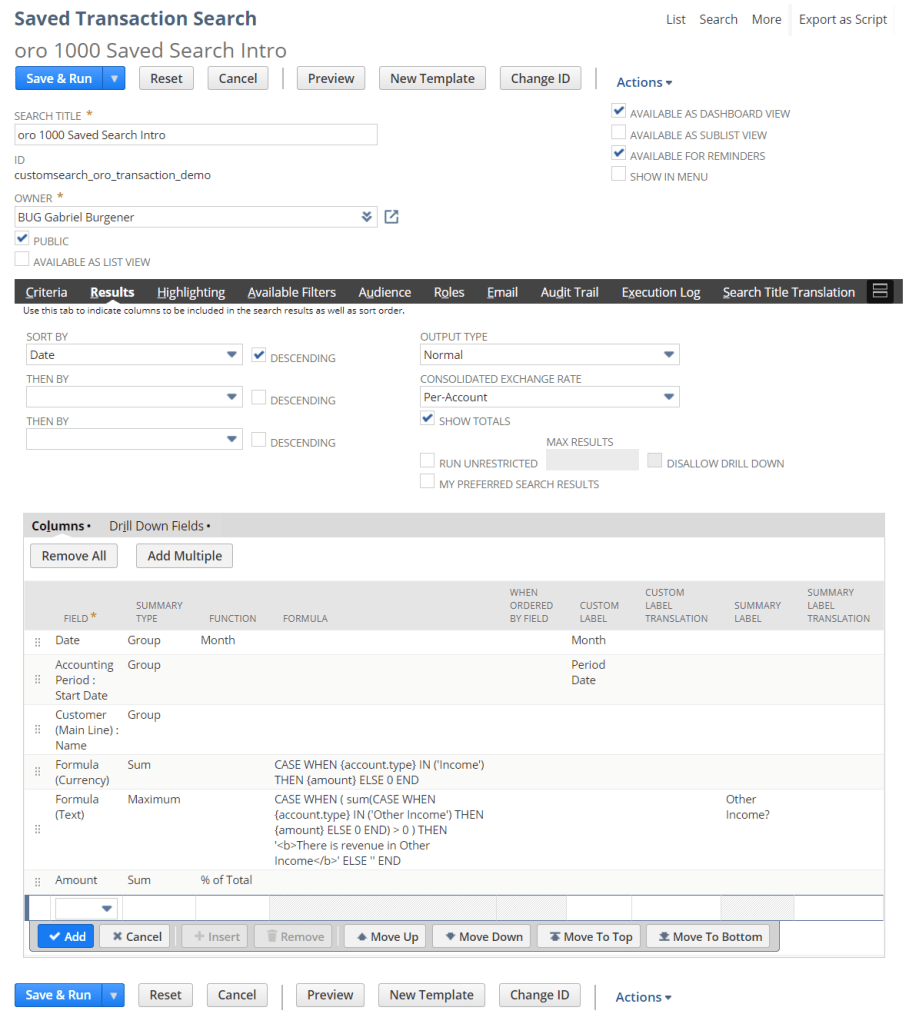Open the Execution Log tab
The height and width of the screenshot is (1024, 909).
[661, 292]
